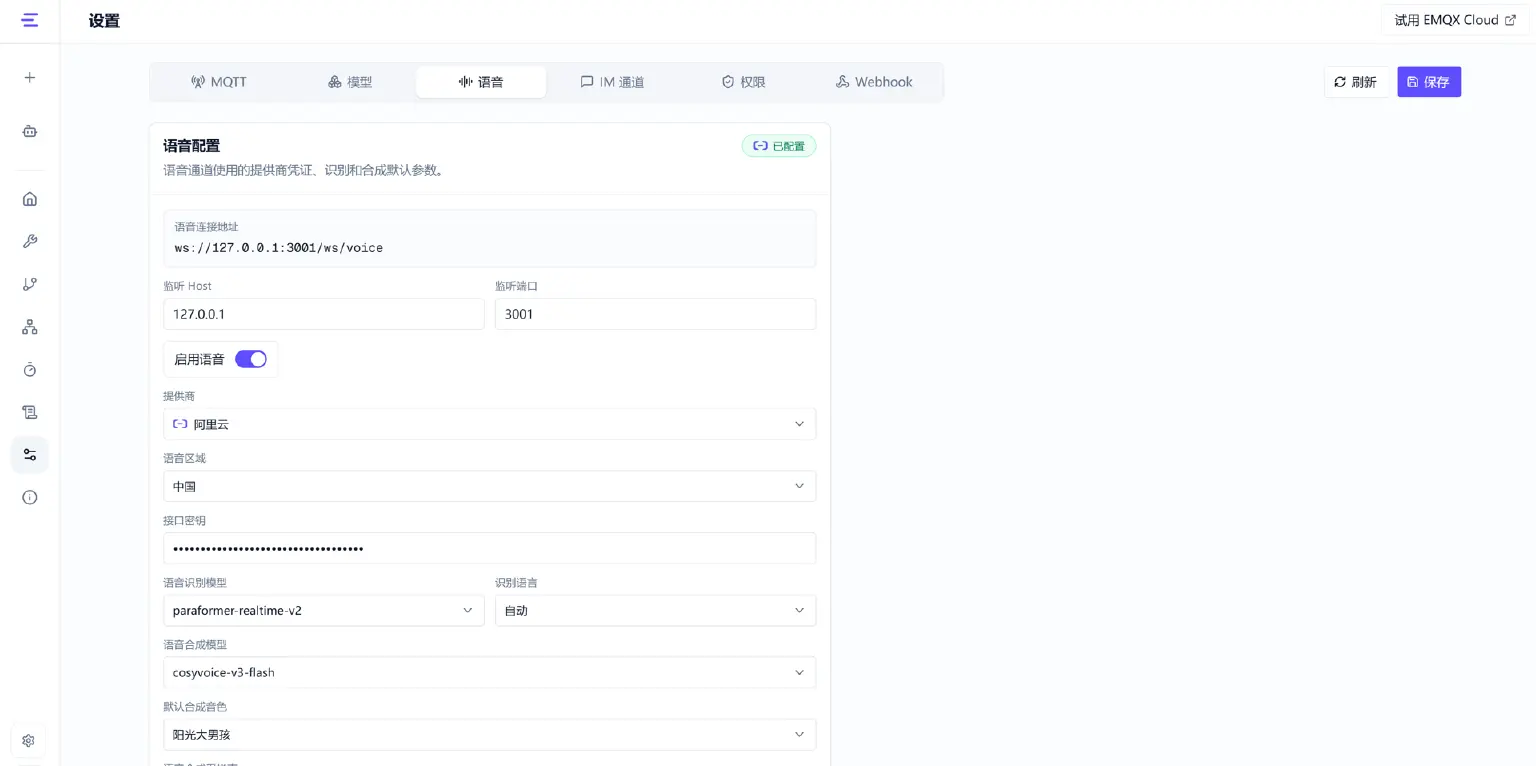Viewport: 1536px width, 766px height.
Task: Open the IM 通道 tab
Action: (612, 82)
